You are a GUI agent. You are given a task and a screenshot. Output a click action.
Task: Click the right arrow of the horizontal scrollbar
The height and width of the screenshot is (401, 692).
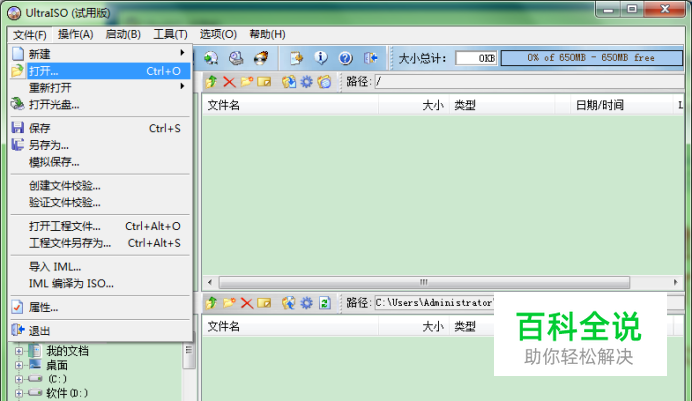click(x=676, y=282)
